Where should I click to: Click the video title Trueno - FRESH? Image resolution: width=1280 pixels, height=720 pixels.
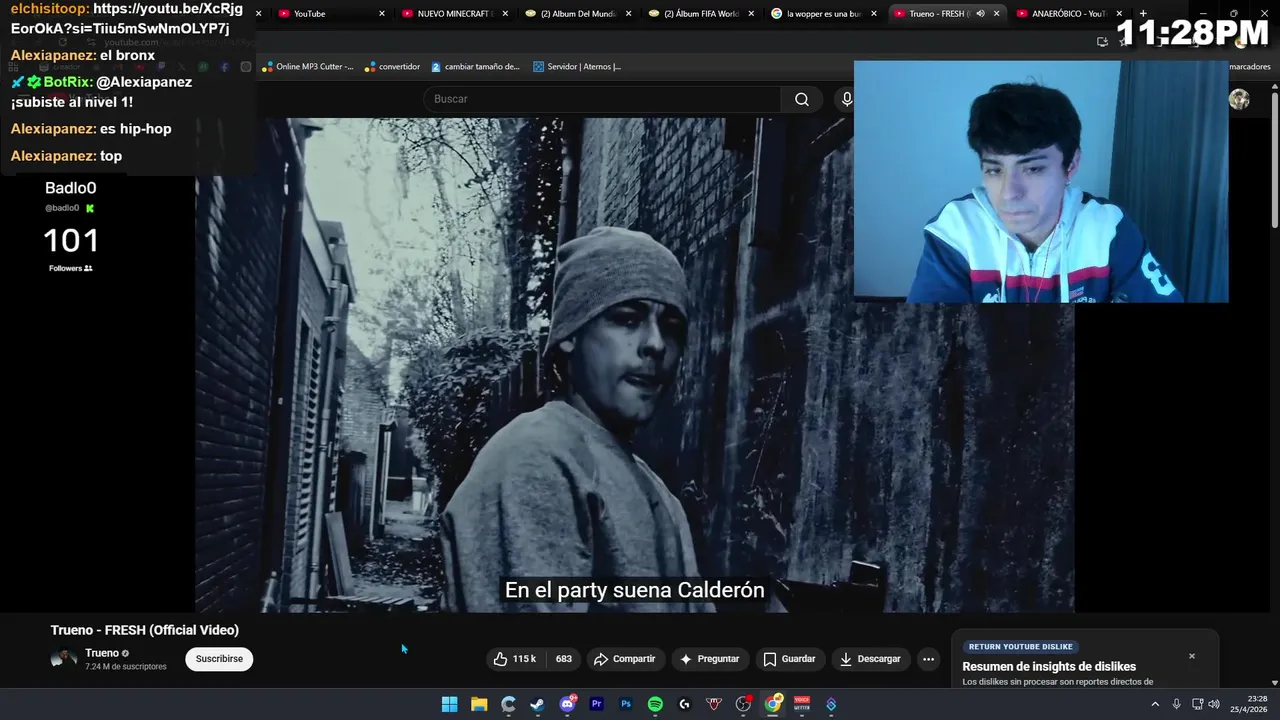(145, 630)
